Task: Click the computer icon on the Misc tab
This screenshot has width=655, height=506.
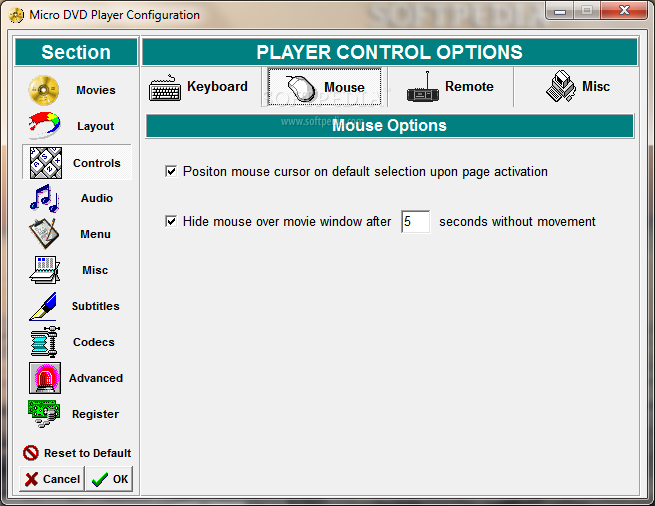Action: coord(561,86)
